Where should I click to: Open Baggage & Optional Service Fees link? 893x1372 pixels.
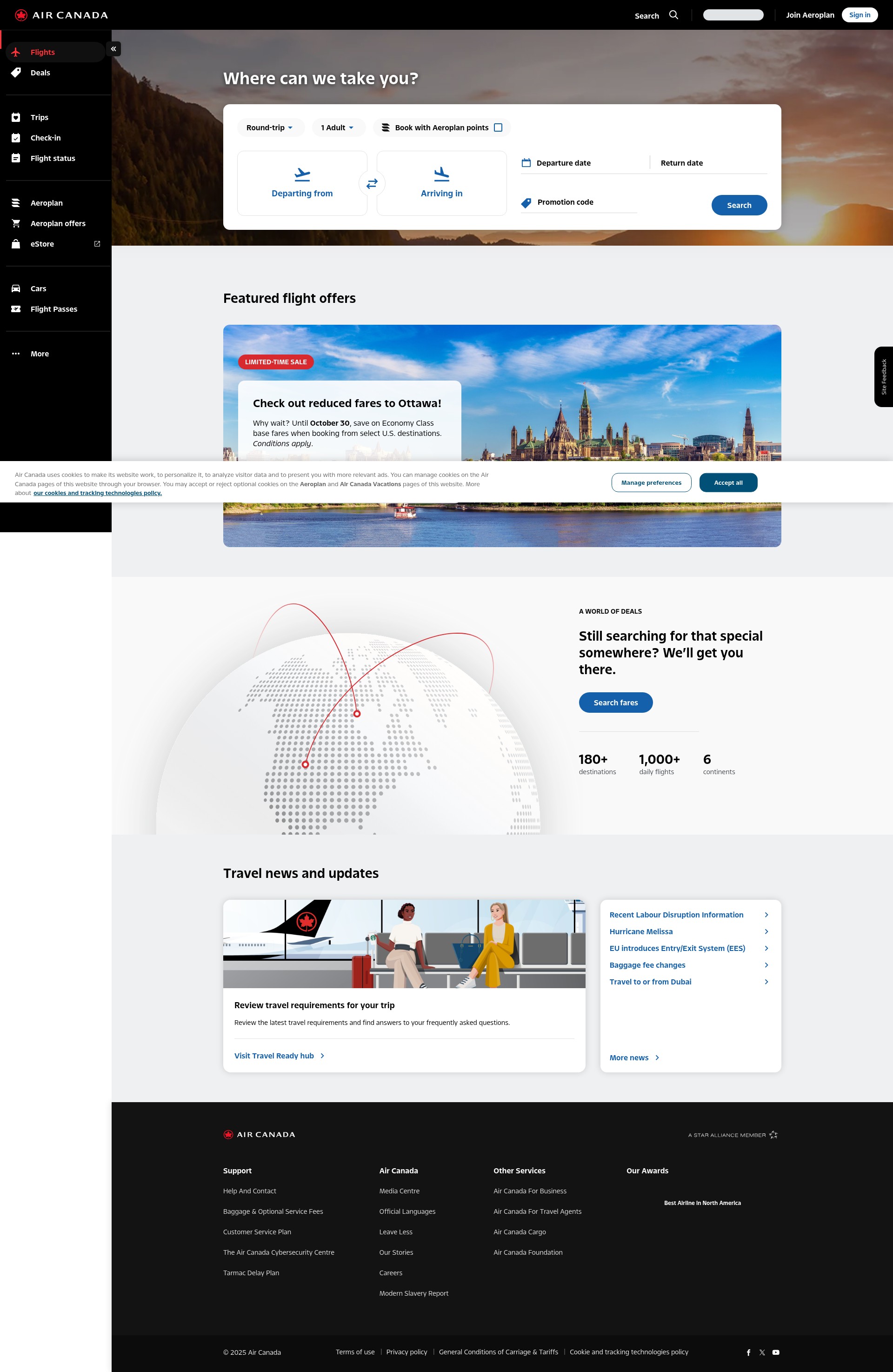(273, 1211)
